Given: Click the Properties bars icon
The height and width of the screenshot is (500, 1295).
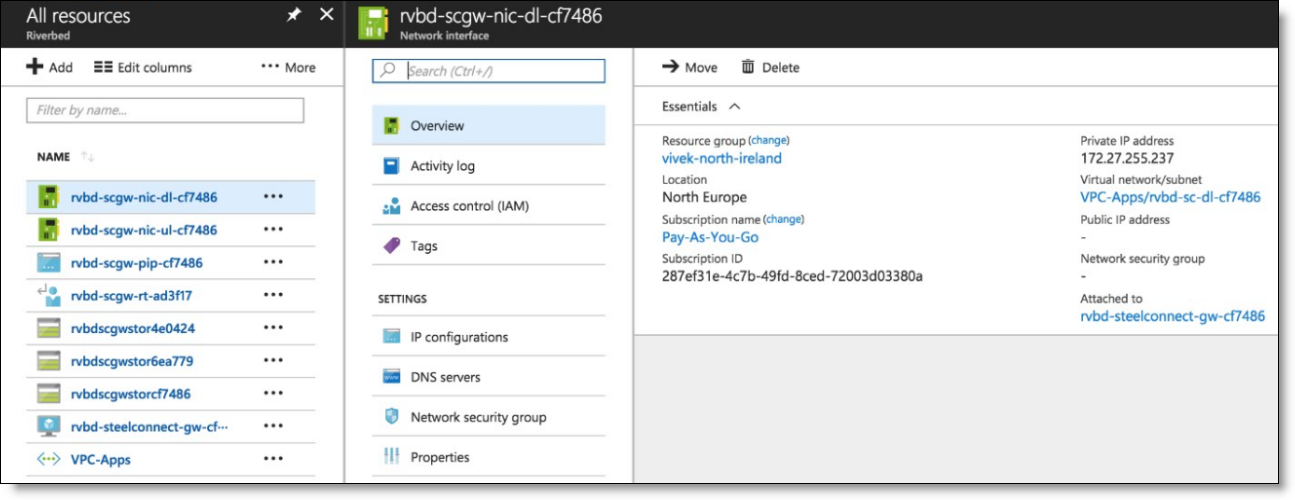Looking at the screenshot, I should pos(392,457).
